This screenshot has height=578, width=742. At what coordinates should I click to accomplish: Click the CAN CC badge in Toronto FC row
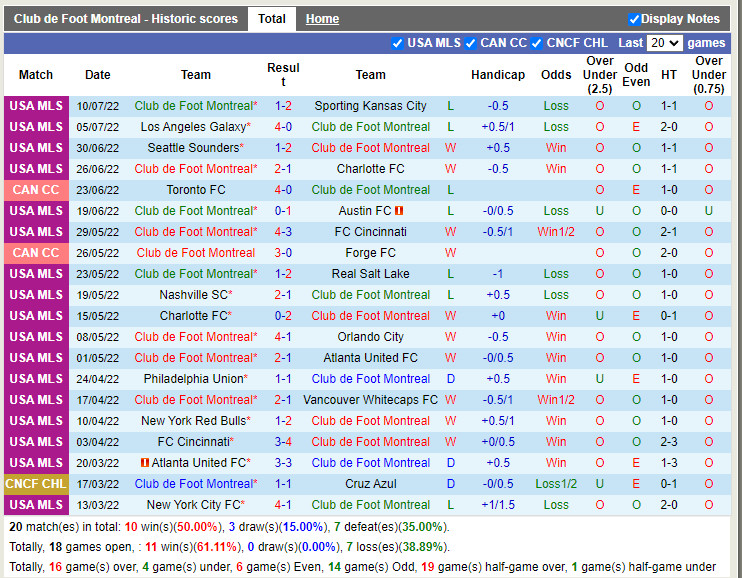[x=36, y=190]
